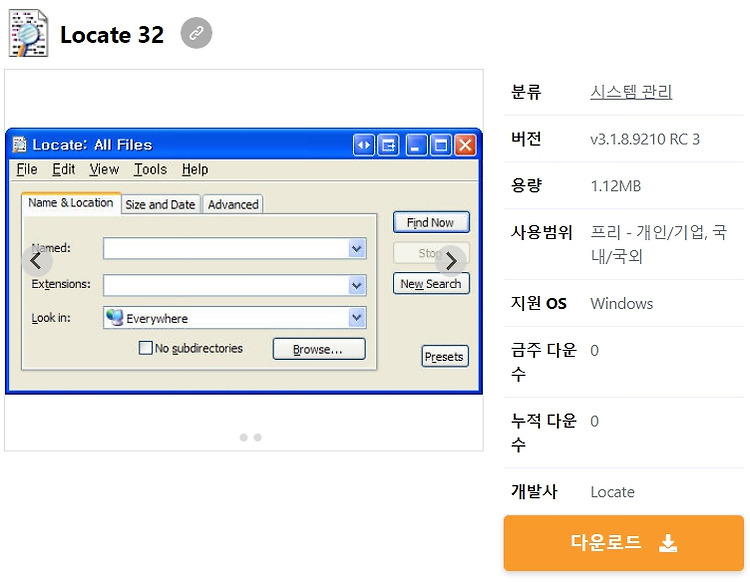The height and width of the screenshot is (582, 750).
Task: Show next screenshot with right arrow
Action: [x=451, y=261]
